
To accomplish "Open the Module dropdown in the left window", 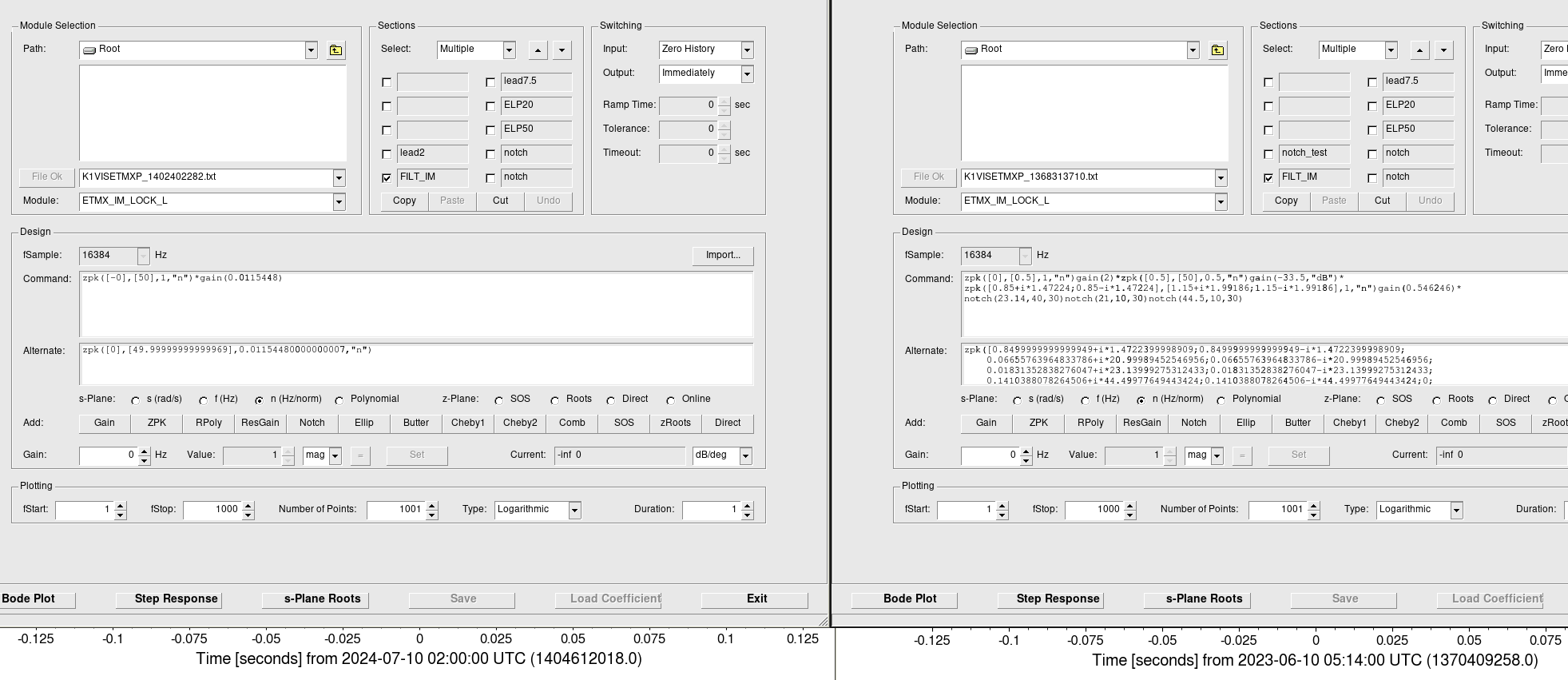I will [x=339, y=201].
